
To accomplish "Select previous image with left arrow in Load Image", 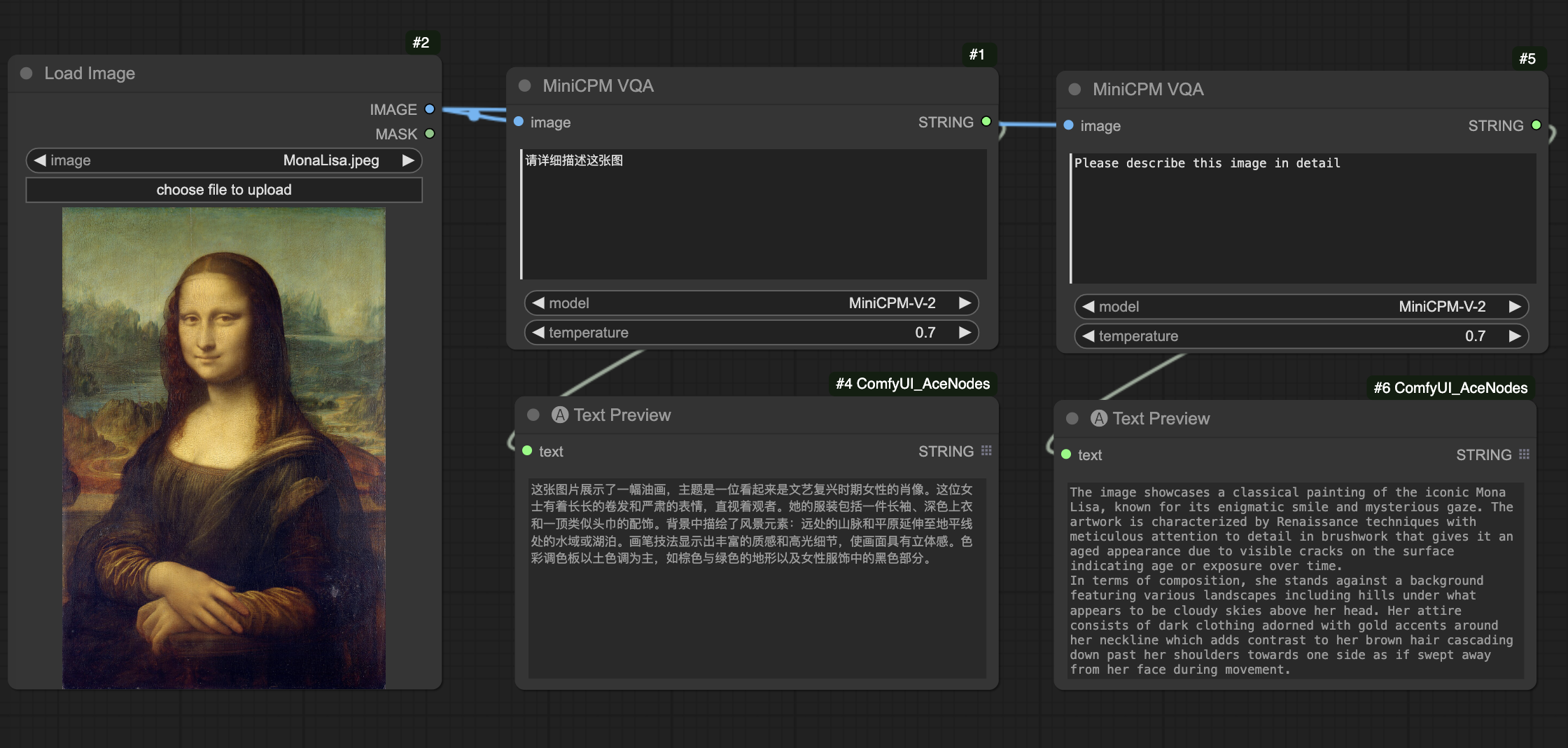I will tap(40, 160).
